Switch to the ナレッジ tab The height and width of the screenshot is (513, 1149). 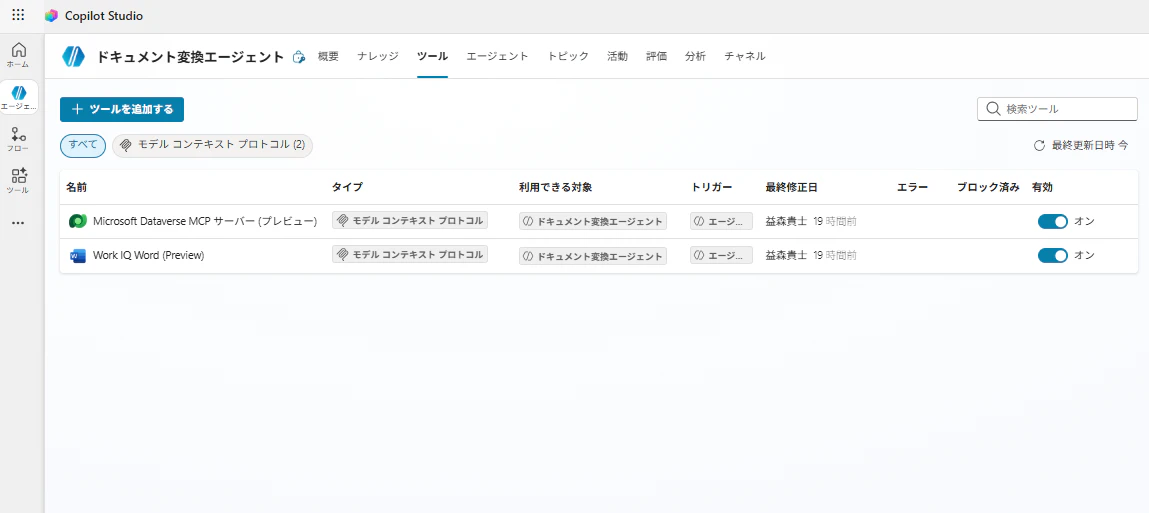tap(378, 56)
